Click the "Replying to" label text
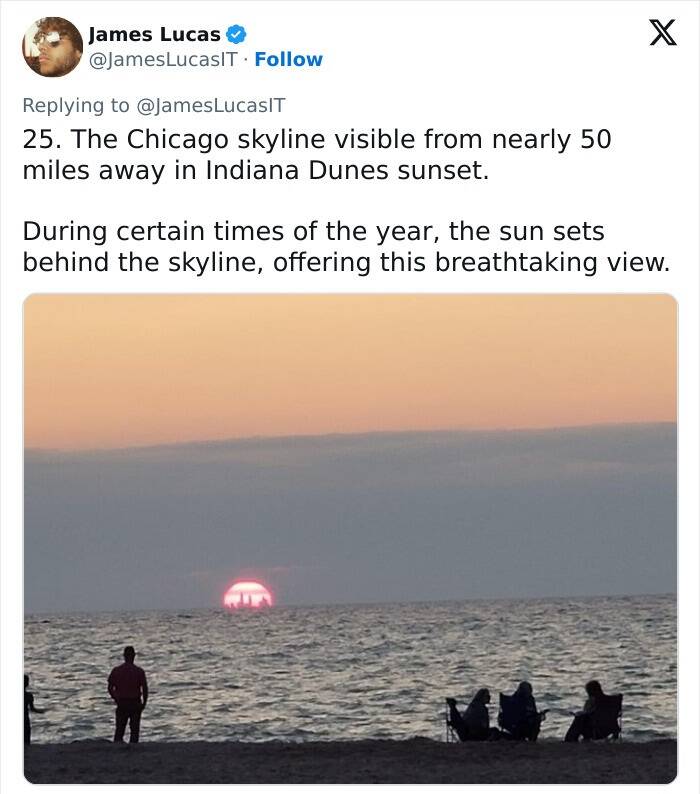700x794 pixels. (x=76, y=104)
